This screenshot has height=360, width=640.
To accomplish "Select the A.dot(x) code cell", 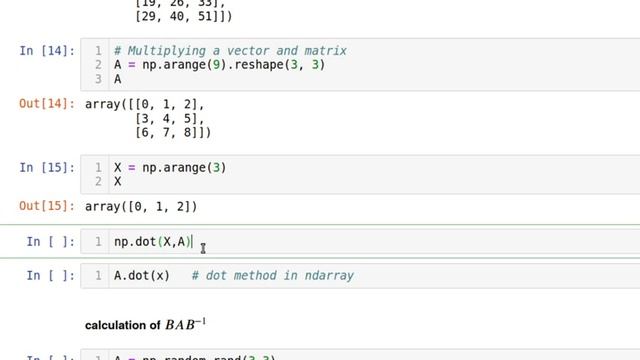I will (360, 276).
